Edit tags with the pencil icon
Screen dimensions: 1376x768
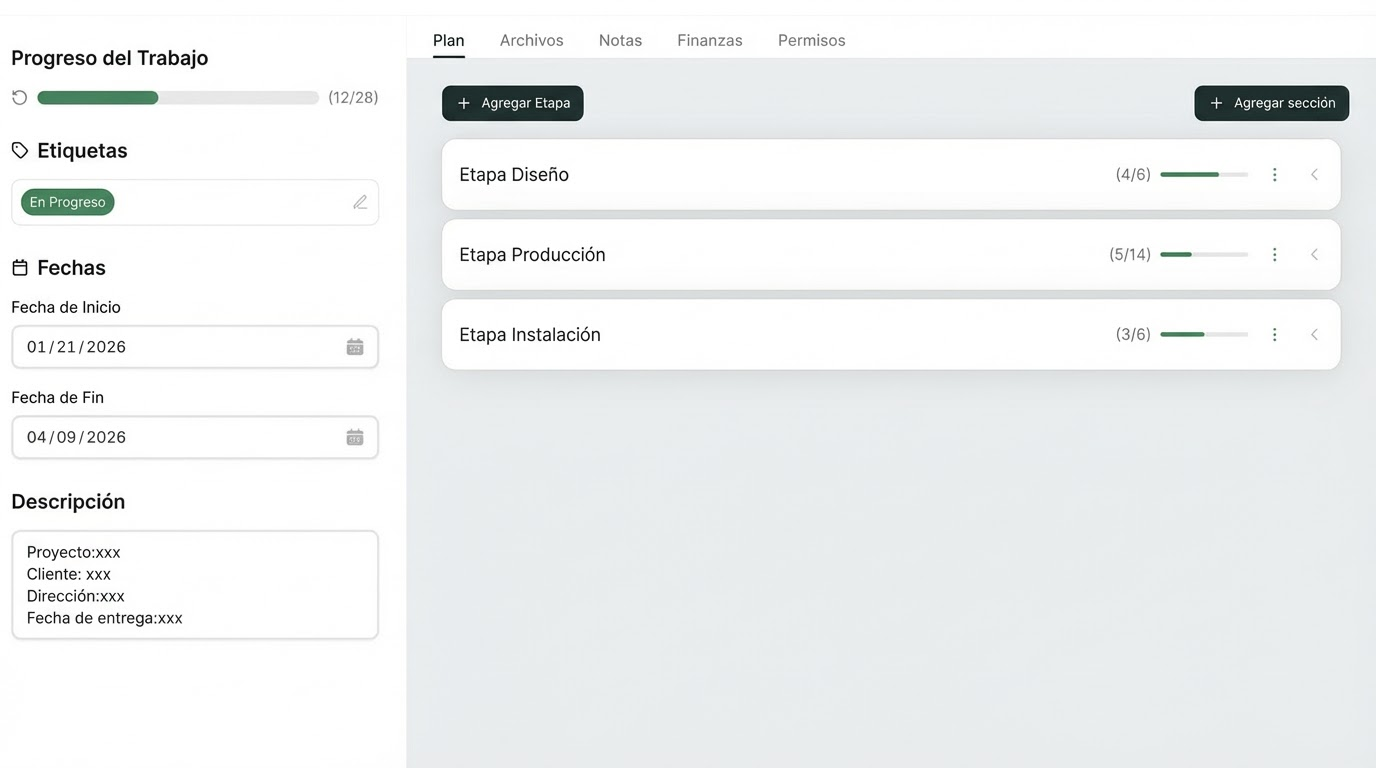[x=360, y=202]
